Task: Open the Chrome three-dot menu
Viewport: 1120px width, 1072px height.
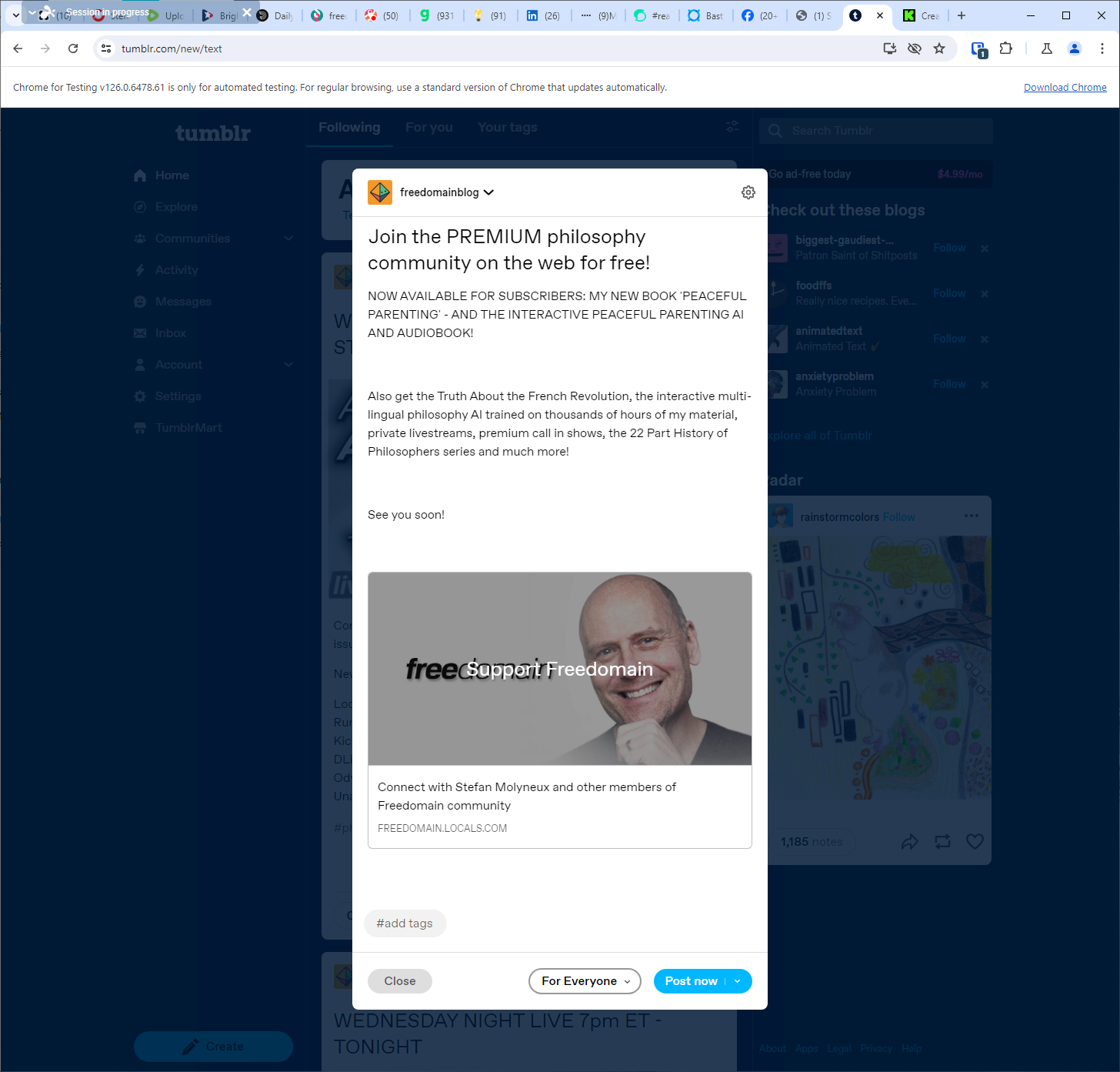Action: point(1102,48)
